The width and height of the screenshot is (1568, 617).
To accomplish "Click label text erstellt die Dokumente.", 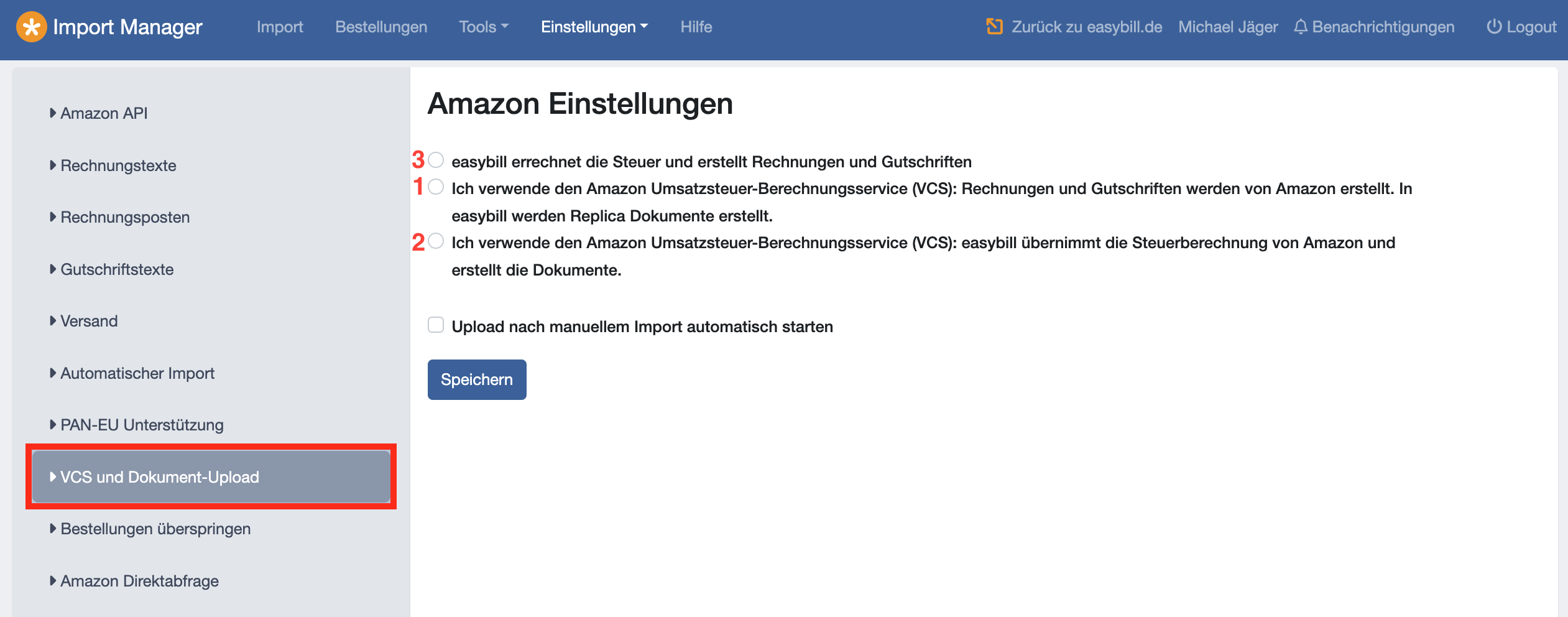I will pos(536,270).
